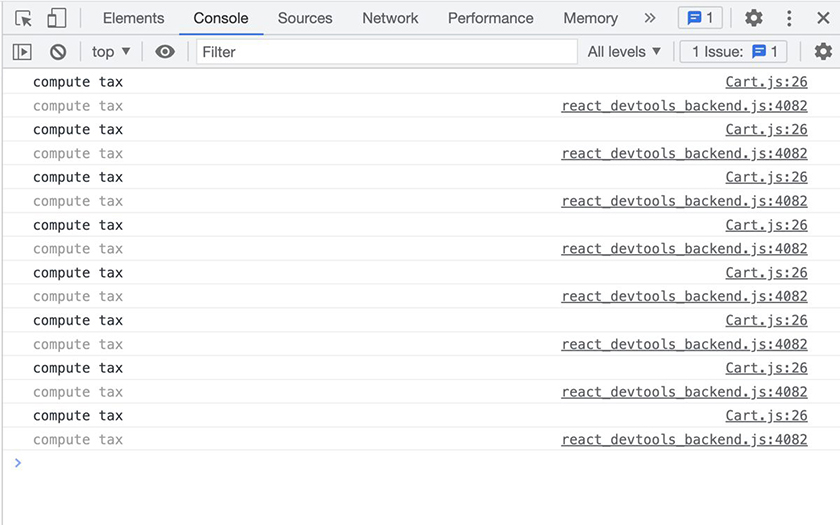Open the three-dot customize DevTools menu
The height and width of the screenshot is (525, 840).
(789, 18)
